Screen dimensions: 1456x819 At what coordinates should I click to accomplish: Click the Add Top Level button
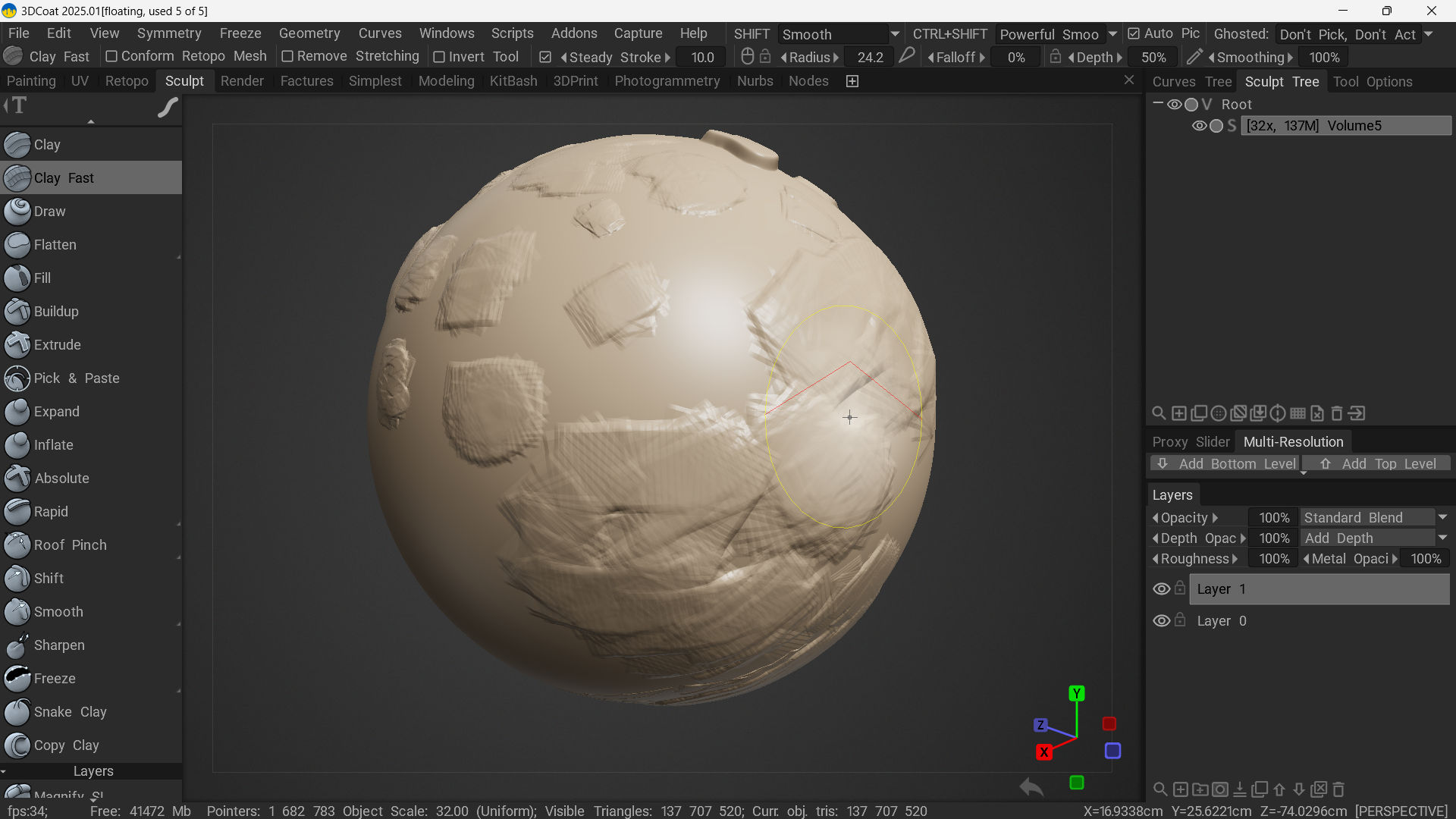click(x=1378, y=463)
